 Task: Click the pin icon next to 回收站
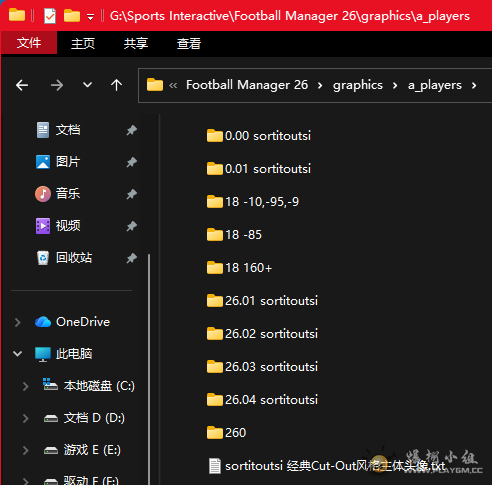click(x=132, y=258)
